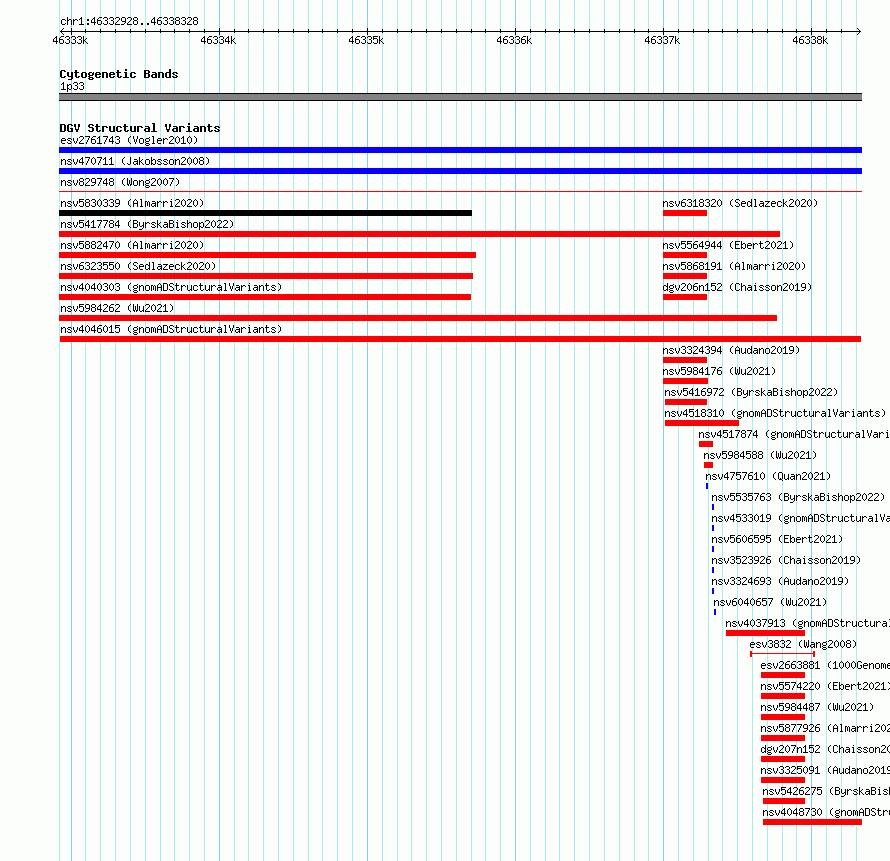Click the 46336k ruler tick label
The image size is (890, 861).
[x=514, y=40]
